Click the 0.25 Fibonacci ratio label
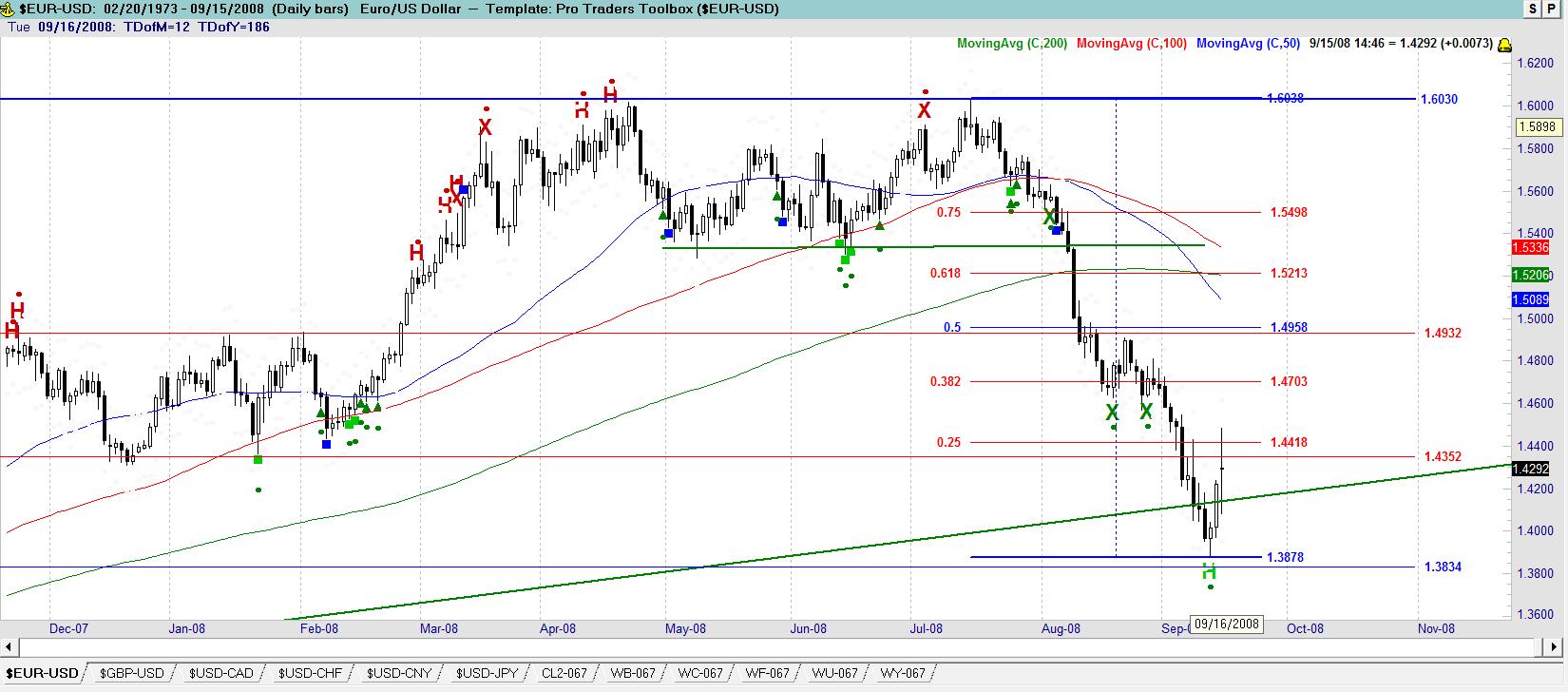The image size is (1568, 692). pos(948,442)
